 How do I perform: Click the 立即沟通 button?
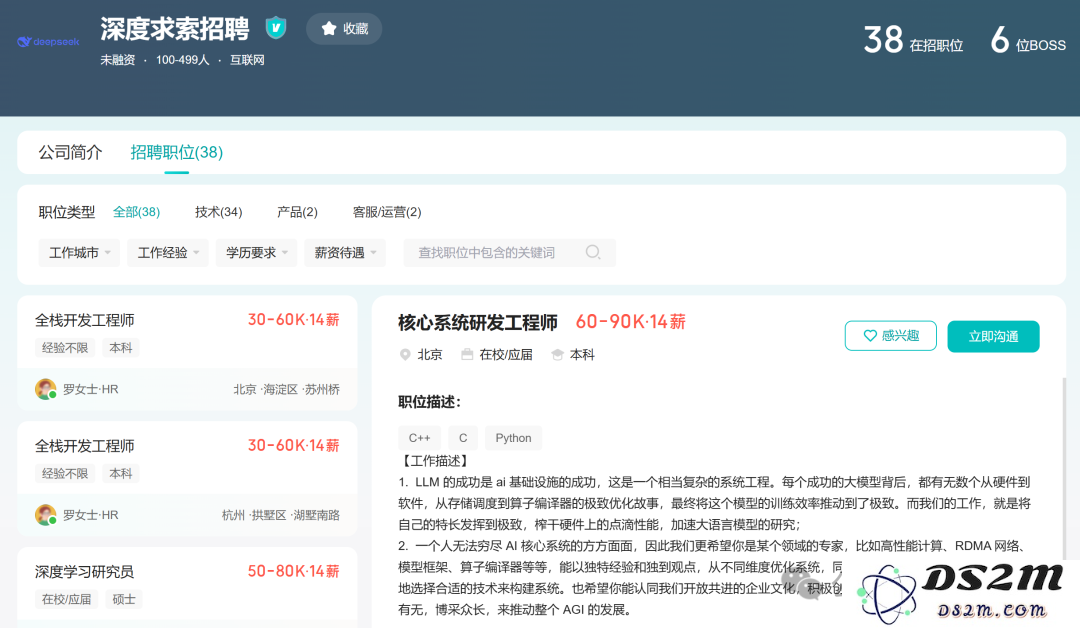coord(993,336)
